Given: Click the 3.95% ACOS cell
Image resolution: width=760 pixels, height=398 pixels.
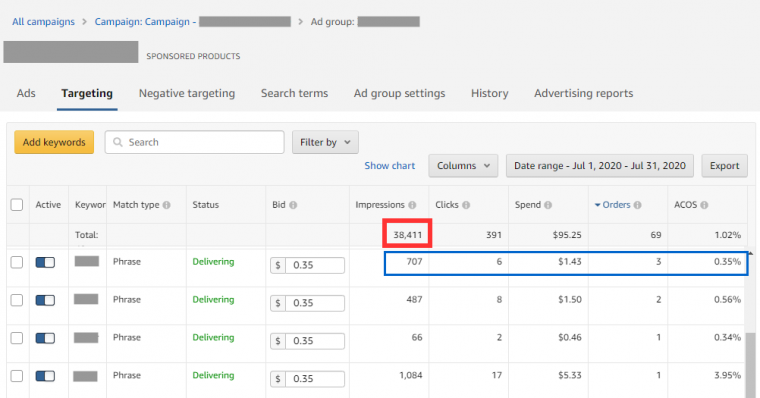Looking at the screenshot, I should click(728, 375).
